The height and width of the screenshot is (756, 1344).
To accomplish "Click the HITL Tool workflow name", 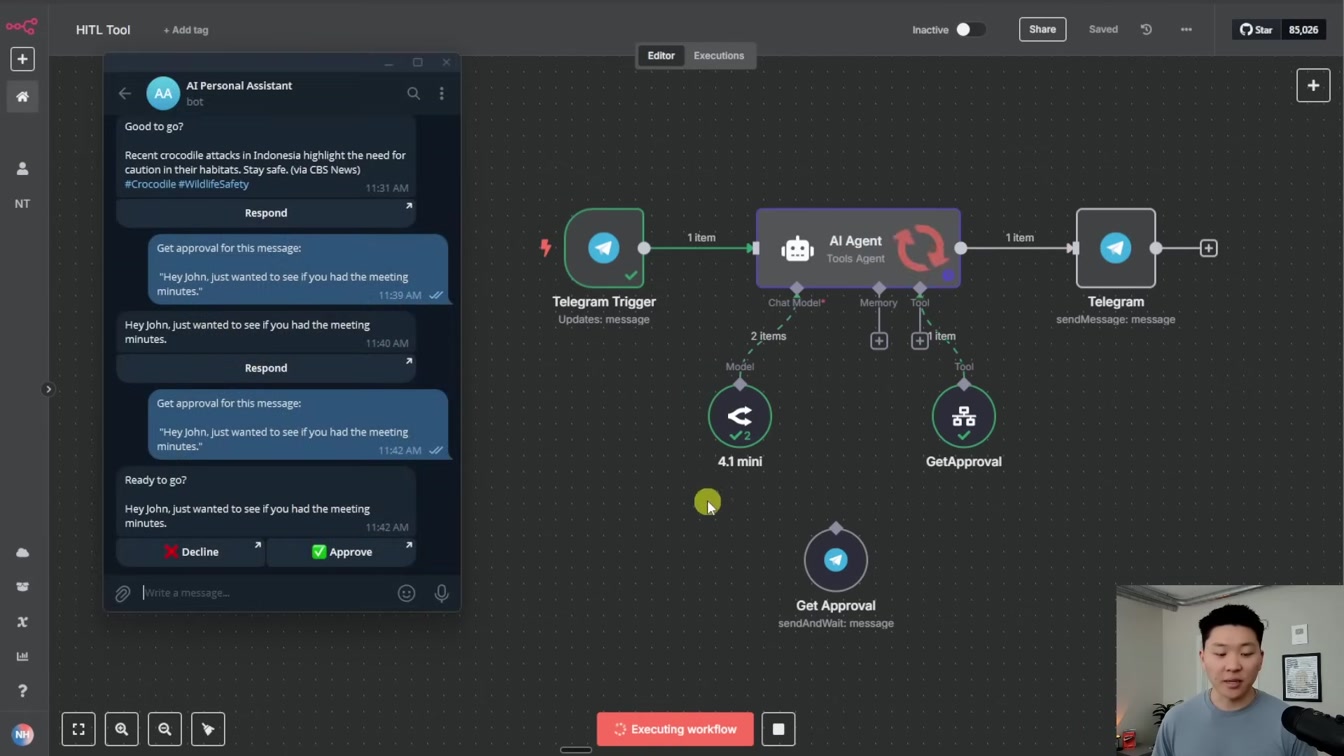I will [103, 30].
